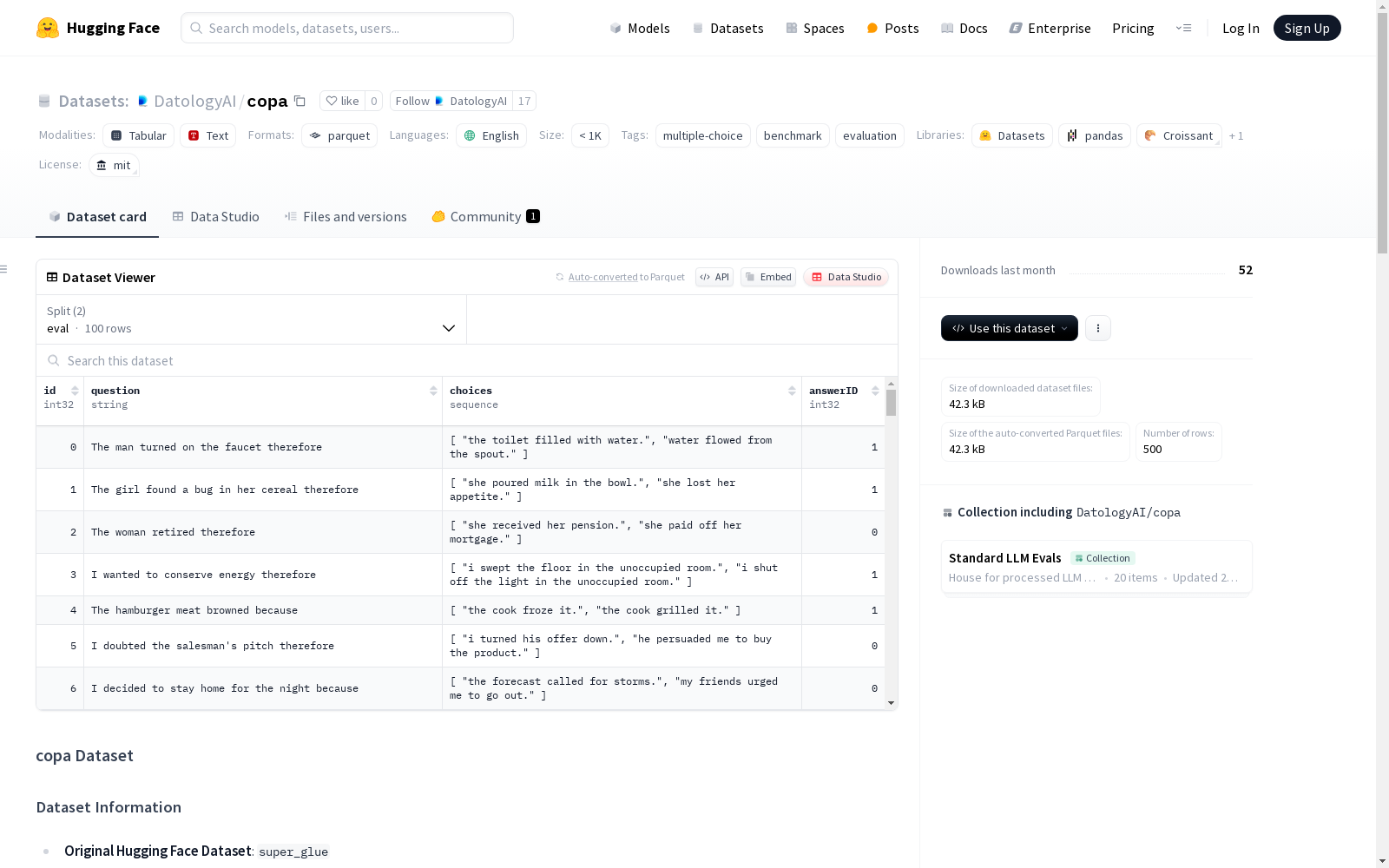Click the benchmark tag
The image size is (1389, 868).
click(x=793, y=135)
